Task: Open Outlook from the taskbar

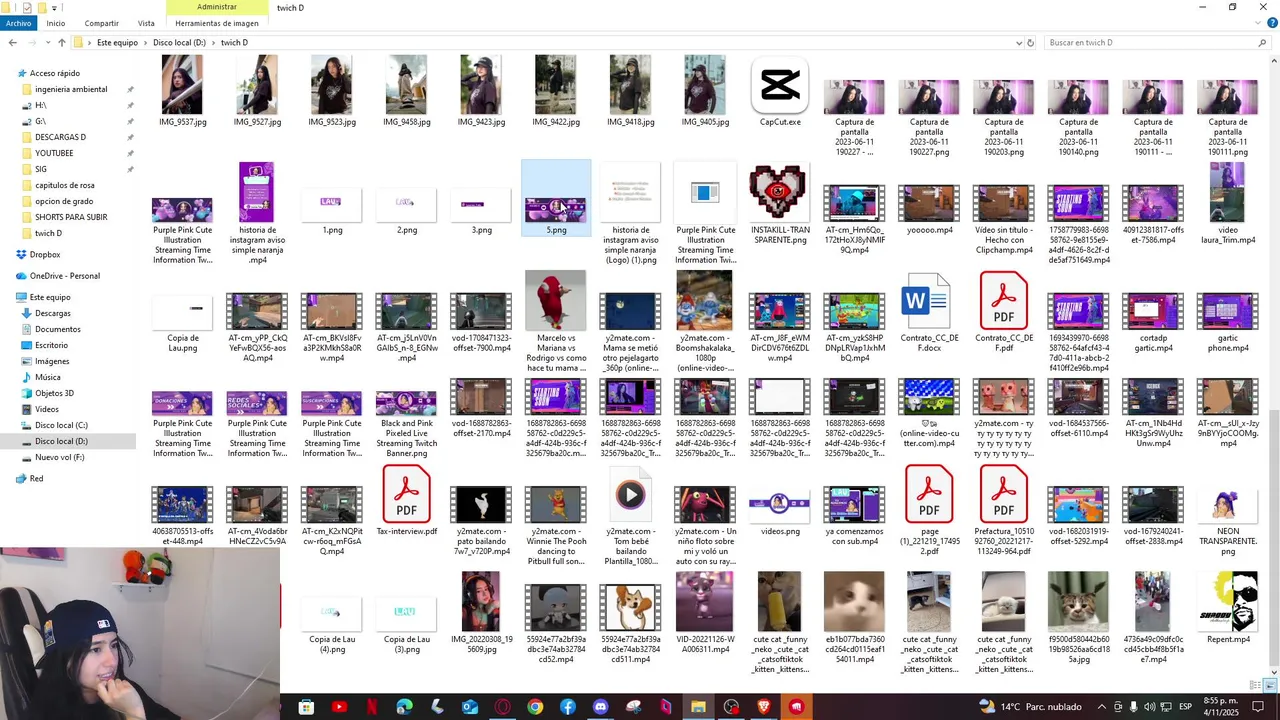Action: [470, 707]
